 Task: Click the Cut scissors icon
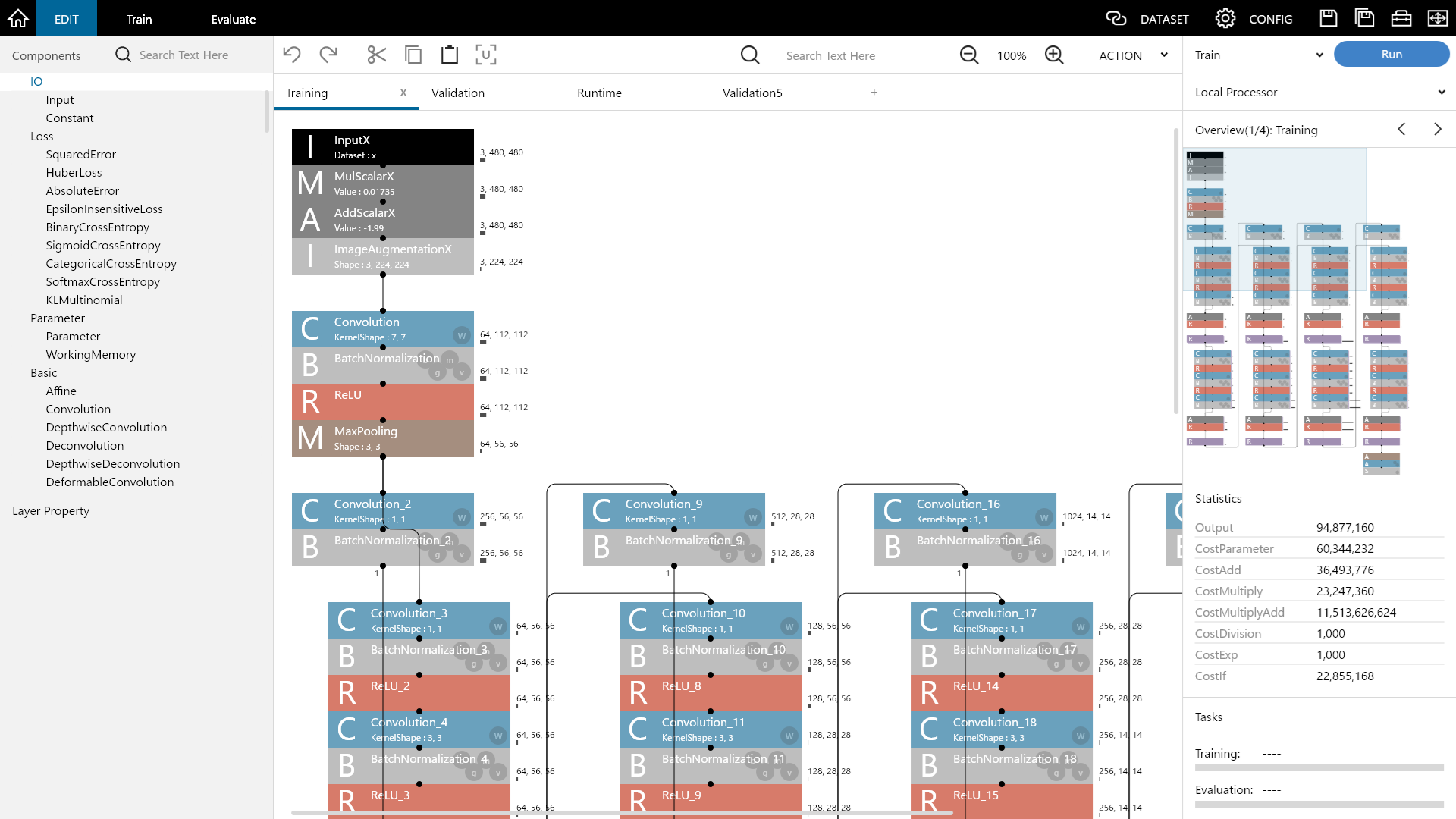(376, 55)
